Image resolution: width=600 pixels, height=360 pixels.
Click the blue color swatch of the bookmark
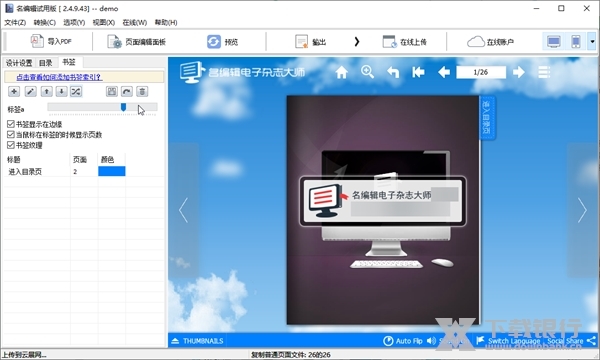click(112, 171)
